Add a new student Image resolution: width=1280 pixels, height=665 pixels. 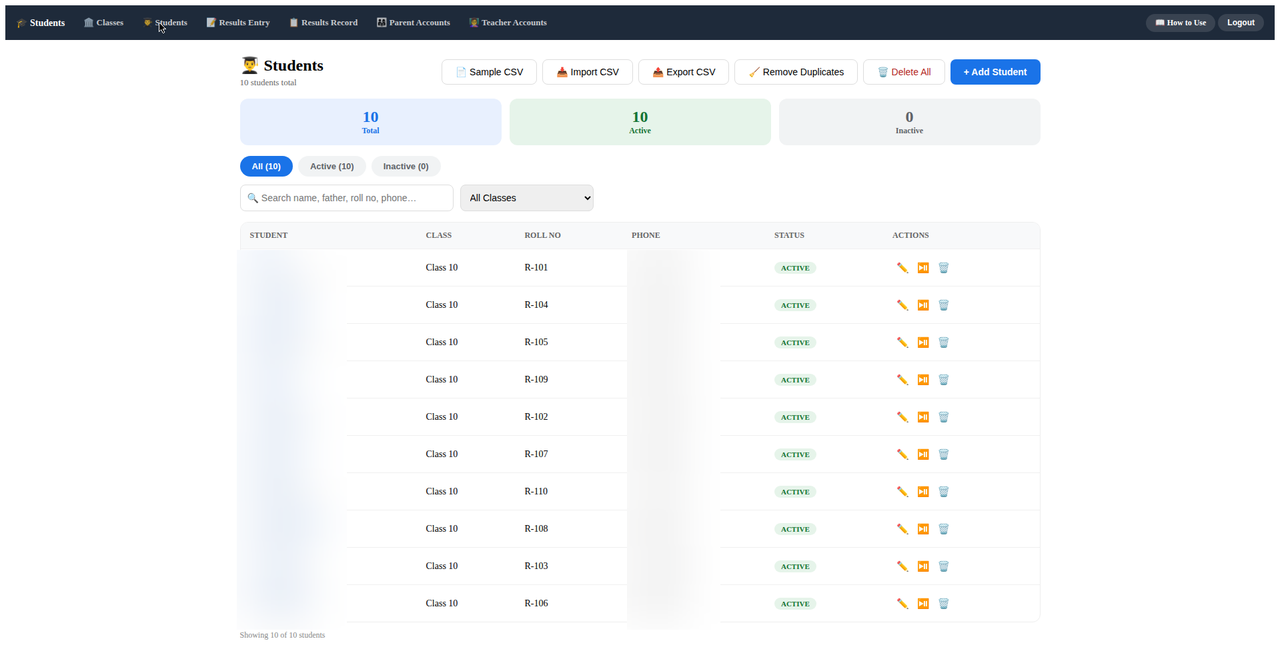pos(995,72)
